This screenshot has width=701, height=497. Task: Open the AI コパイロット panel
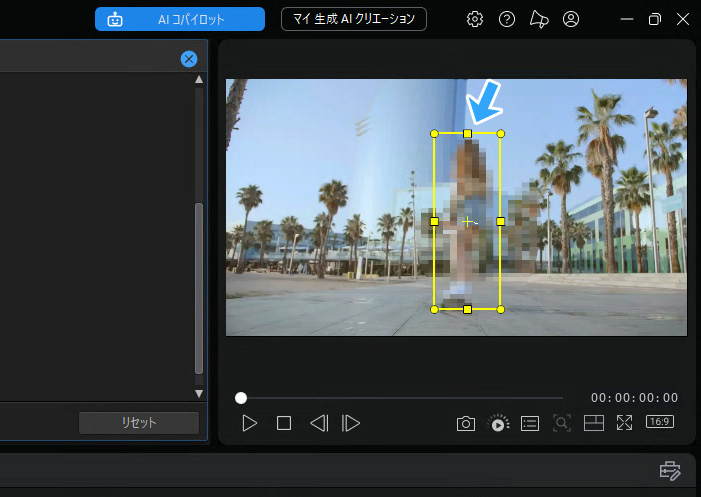click(x=180, y=19)
